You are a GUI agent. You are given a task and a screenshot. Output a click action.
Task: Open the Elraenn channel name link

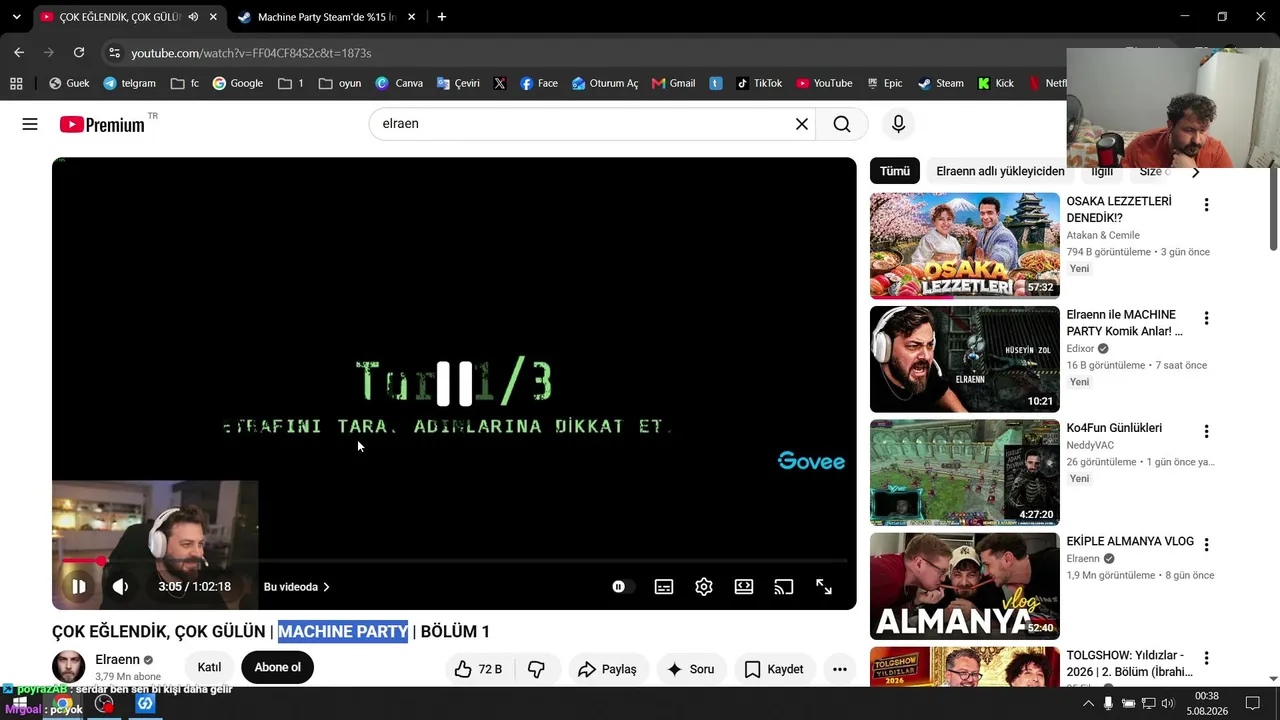point(117,660)
